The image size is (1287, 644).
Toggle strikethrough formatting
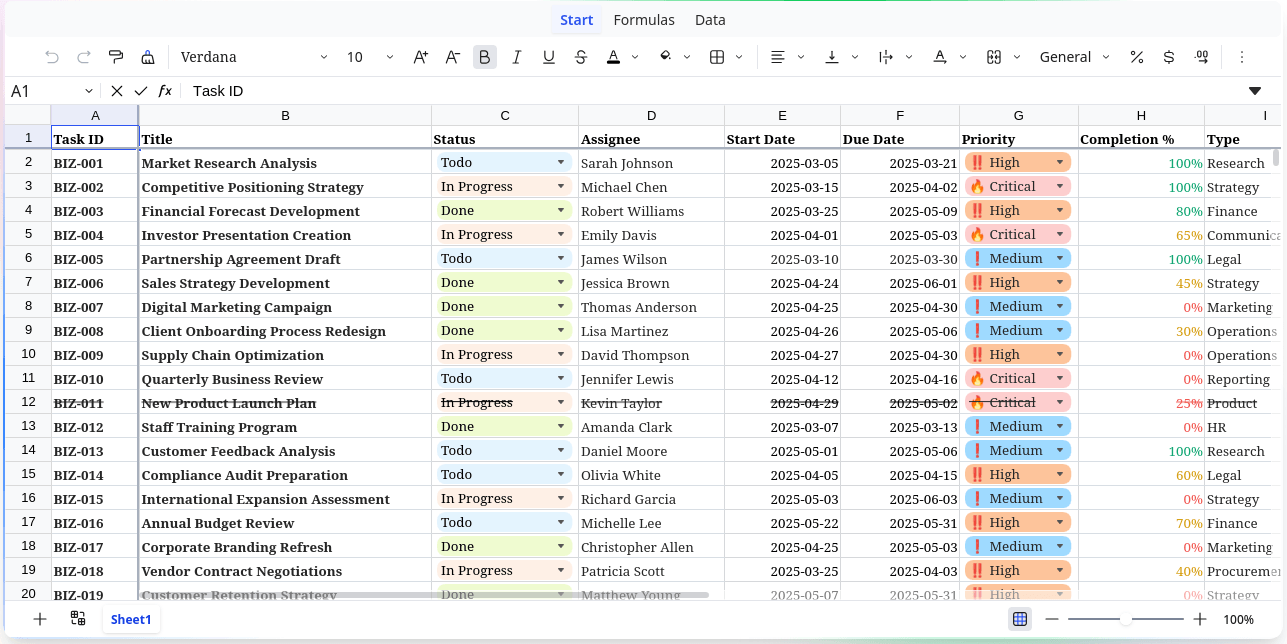tap(581, 57)
